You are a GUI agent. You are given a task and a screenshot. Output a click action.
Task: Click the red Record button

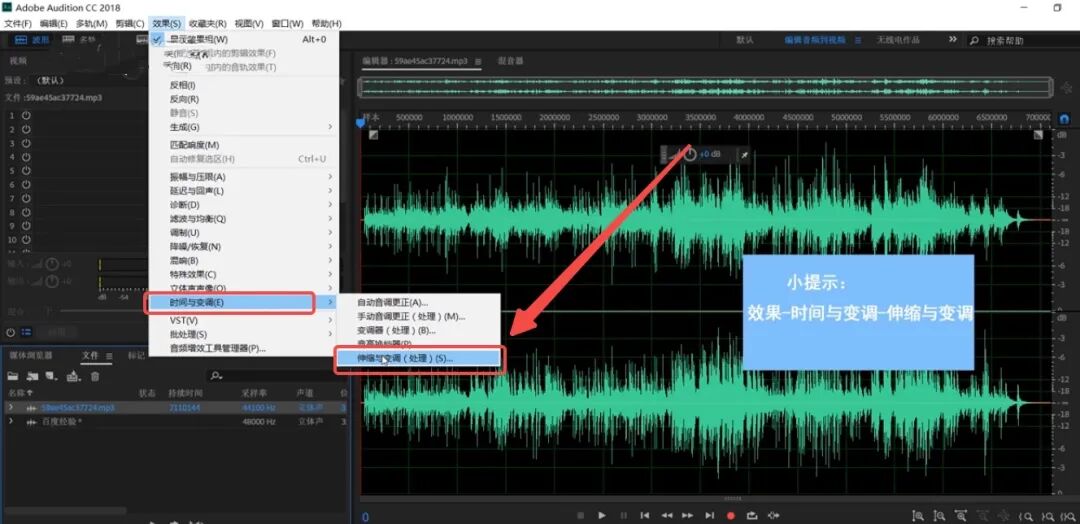point(731,515)
